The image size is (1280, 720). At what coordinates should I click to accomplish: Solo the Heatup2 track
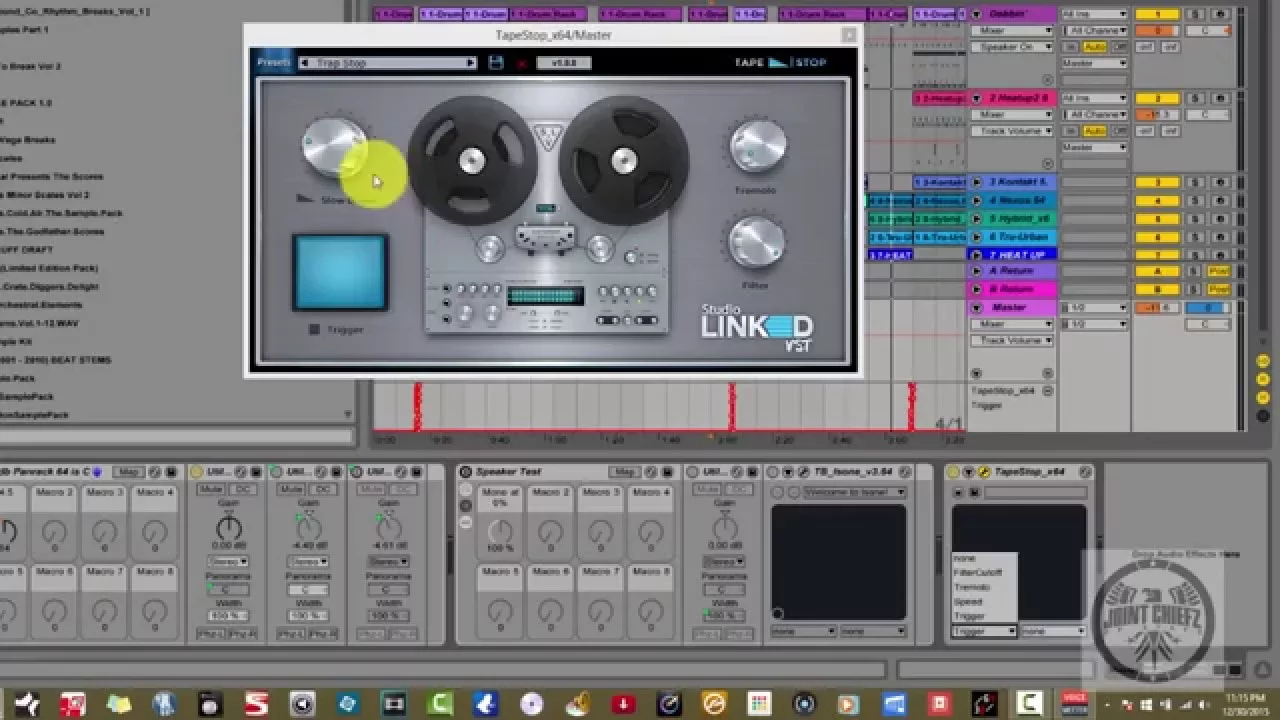1194,99
